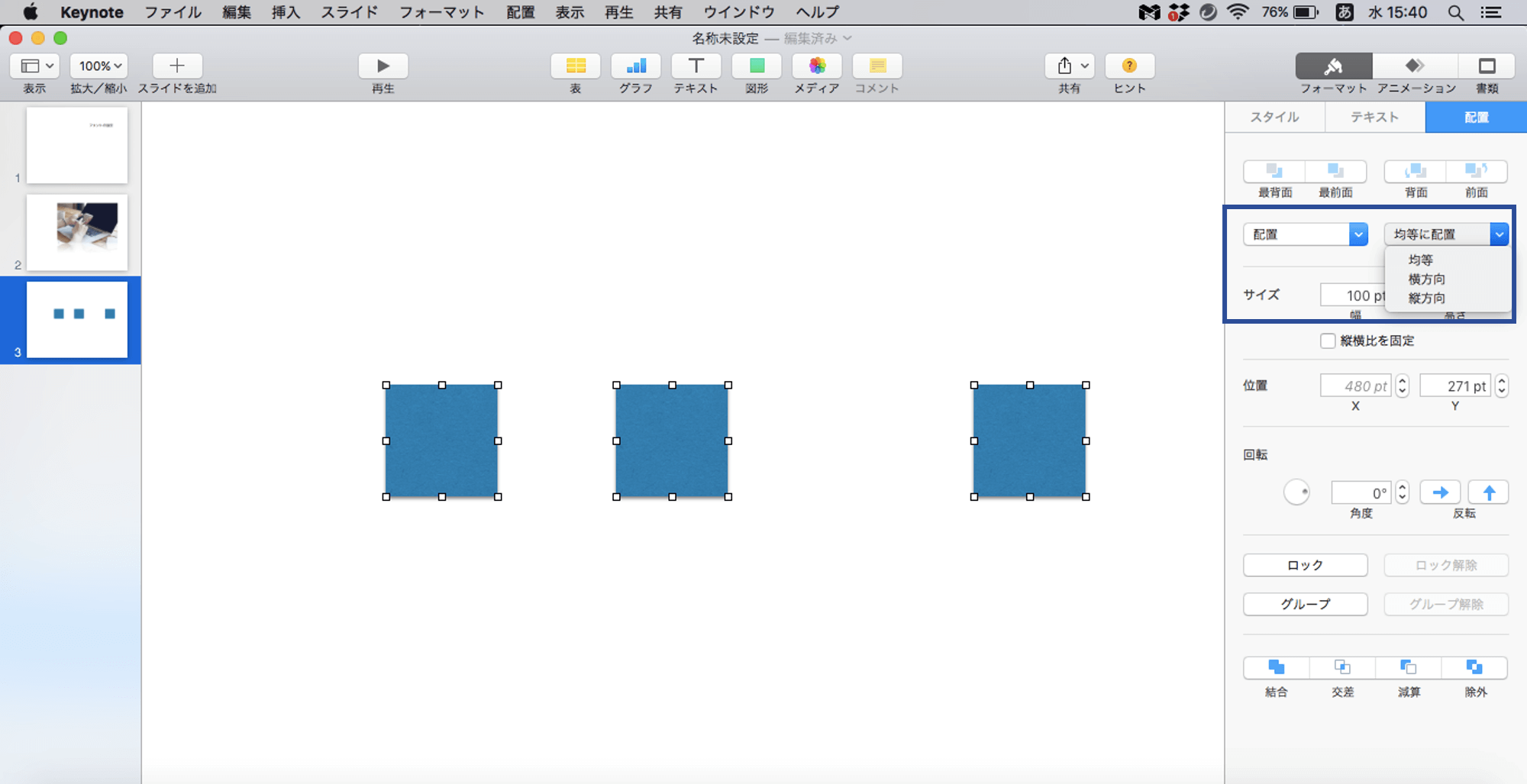Click the ヒント help icon
The image size is (1527, 784).
(x=1130, y=66)
